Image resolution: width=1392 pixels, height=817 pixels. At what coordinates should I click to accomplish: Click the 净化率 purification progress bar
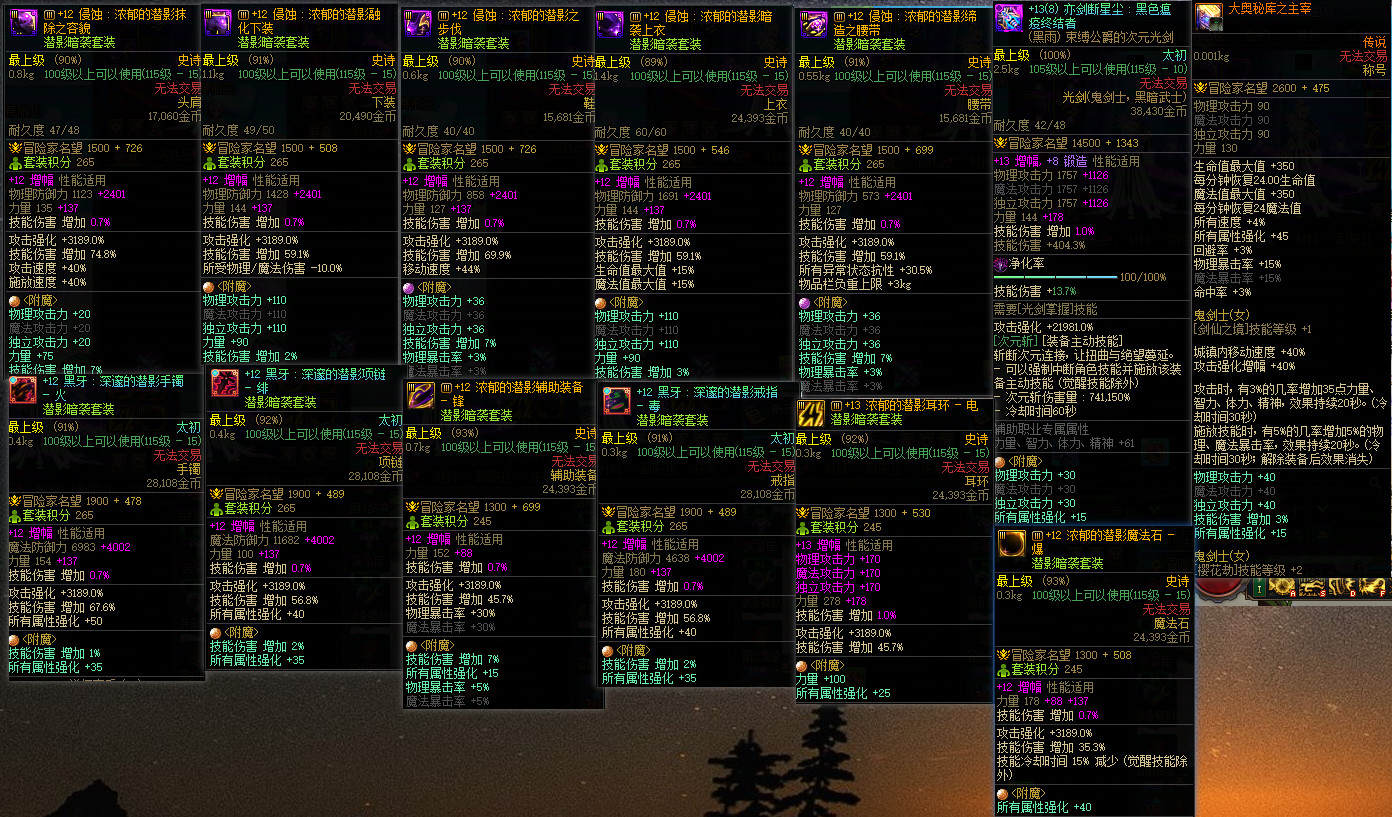tap(1055, 277)
